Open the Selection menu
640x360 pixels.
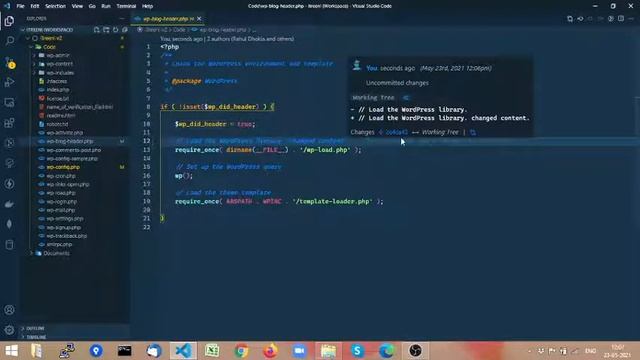(56, 6)
